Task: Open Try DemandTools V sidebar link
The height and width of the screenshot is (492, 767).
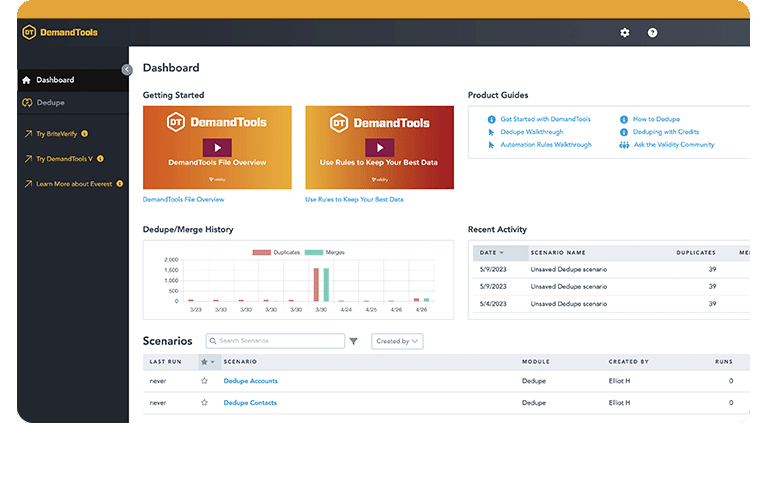Action: 64,158
